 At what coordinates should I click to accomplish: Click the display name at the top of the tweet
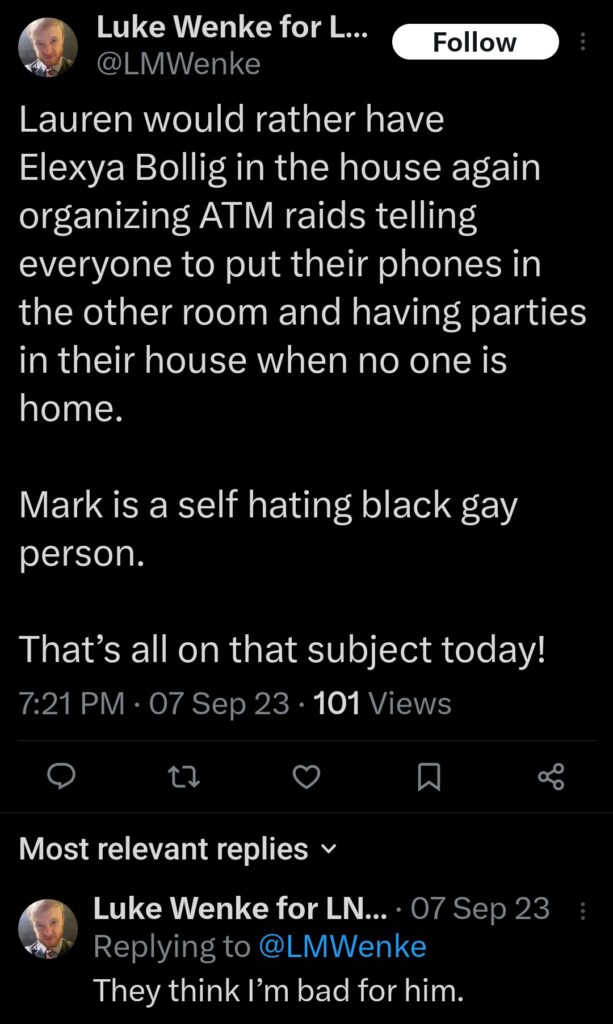(232, 29)
